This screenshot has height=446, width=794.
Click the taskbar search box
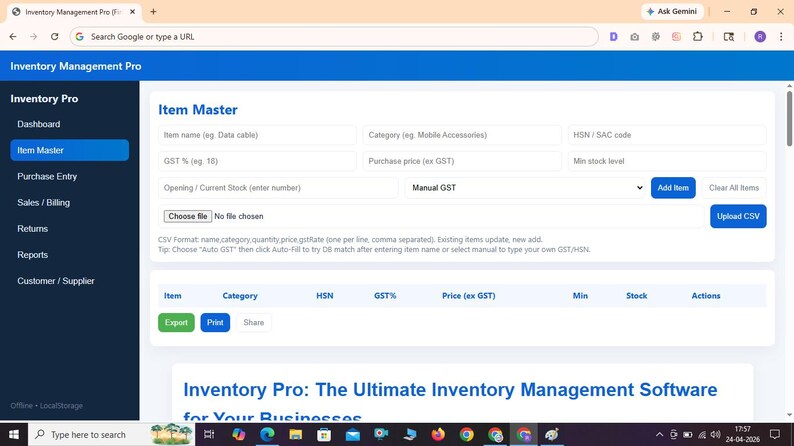pyautogui.click(x=111, y=434)
